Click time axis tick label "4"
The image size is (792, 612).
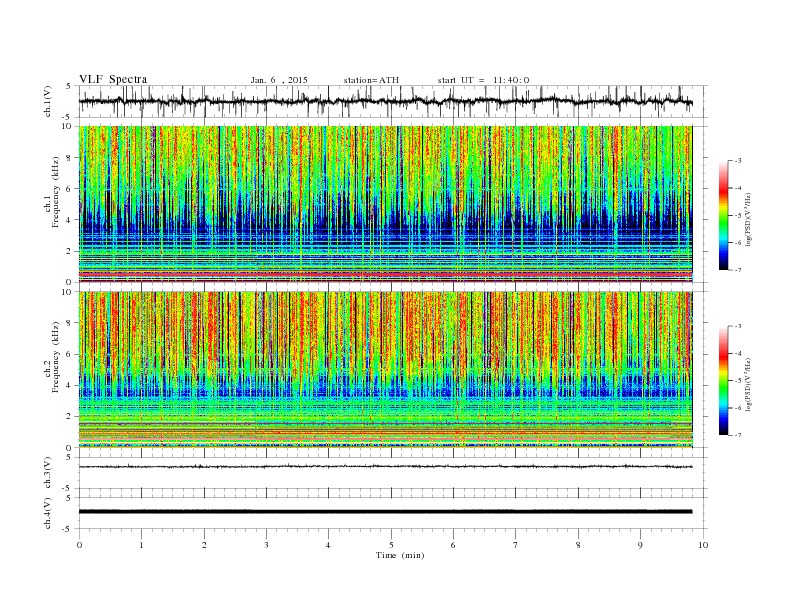[x=328, y=545]
